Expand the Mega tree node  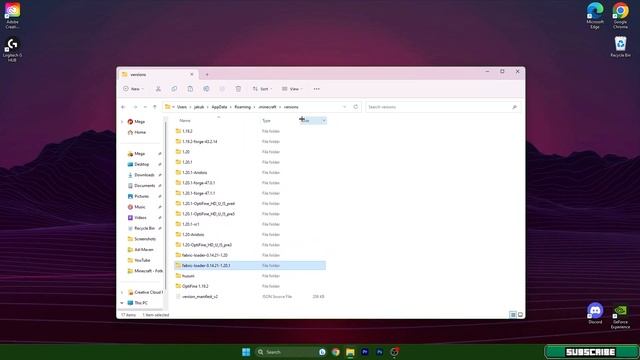click(122, 122)
